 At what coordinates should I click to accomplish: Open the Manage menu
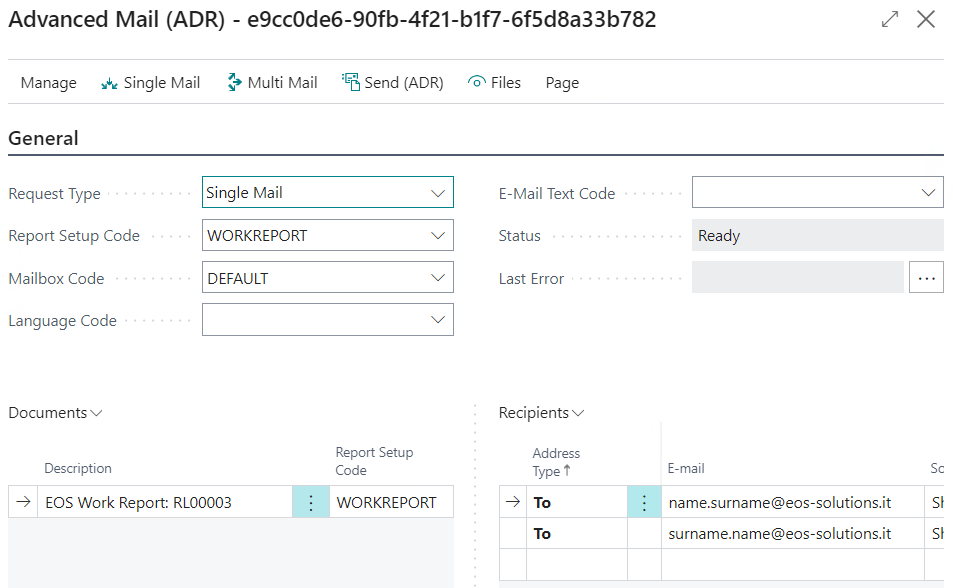49,83
